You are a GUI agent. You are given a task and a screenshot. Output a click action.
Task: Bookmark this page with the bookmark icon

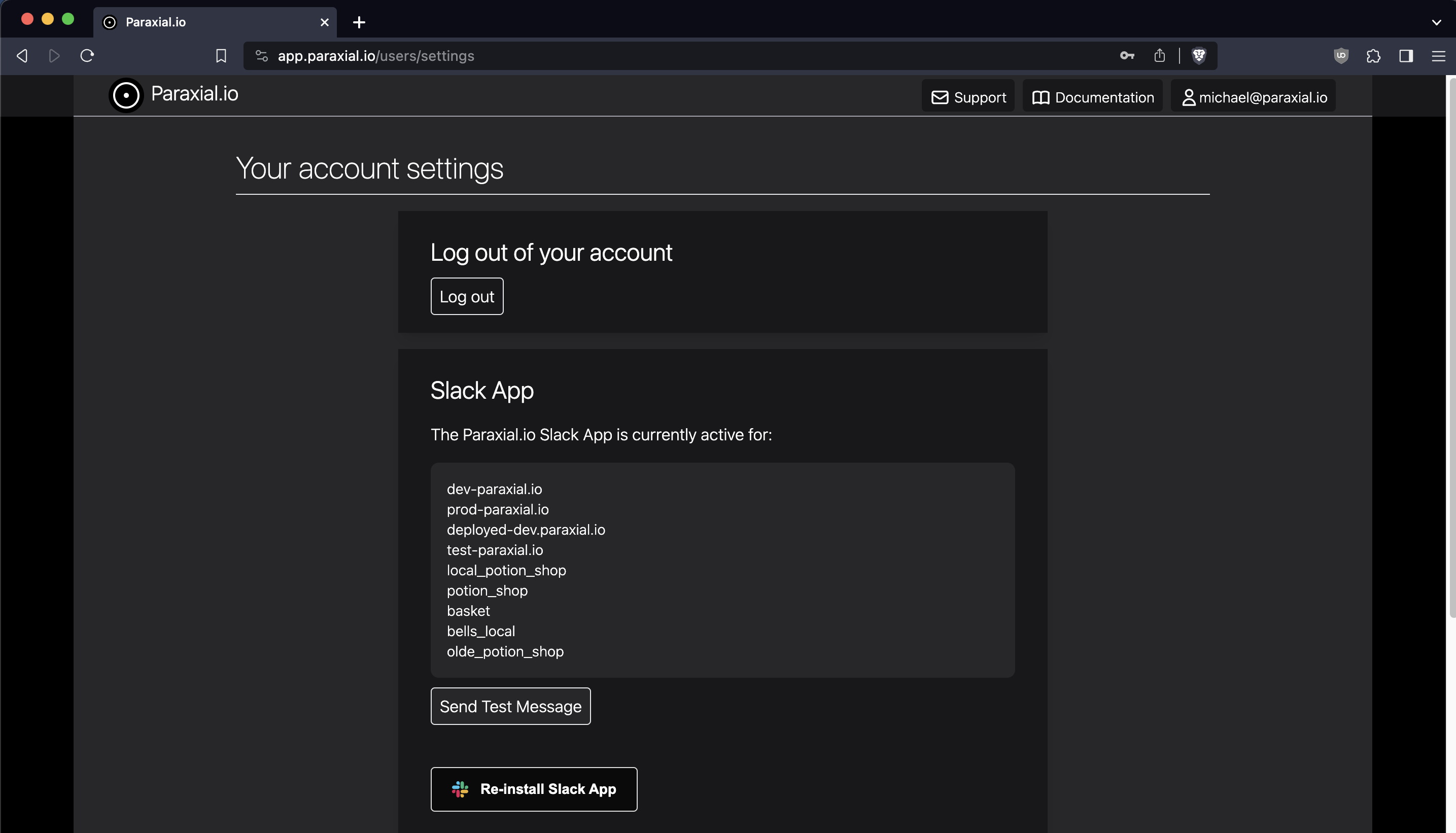tap(221, 55)
